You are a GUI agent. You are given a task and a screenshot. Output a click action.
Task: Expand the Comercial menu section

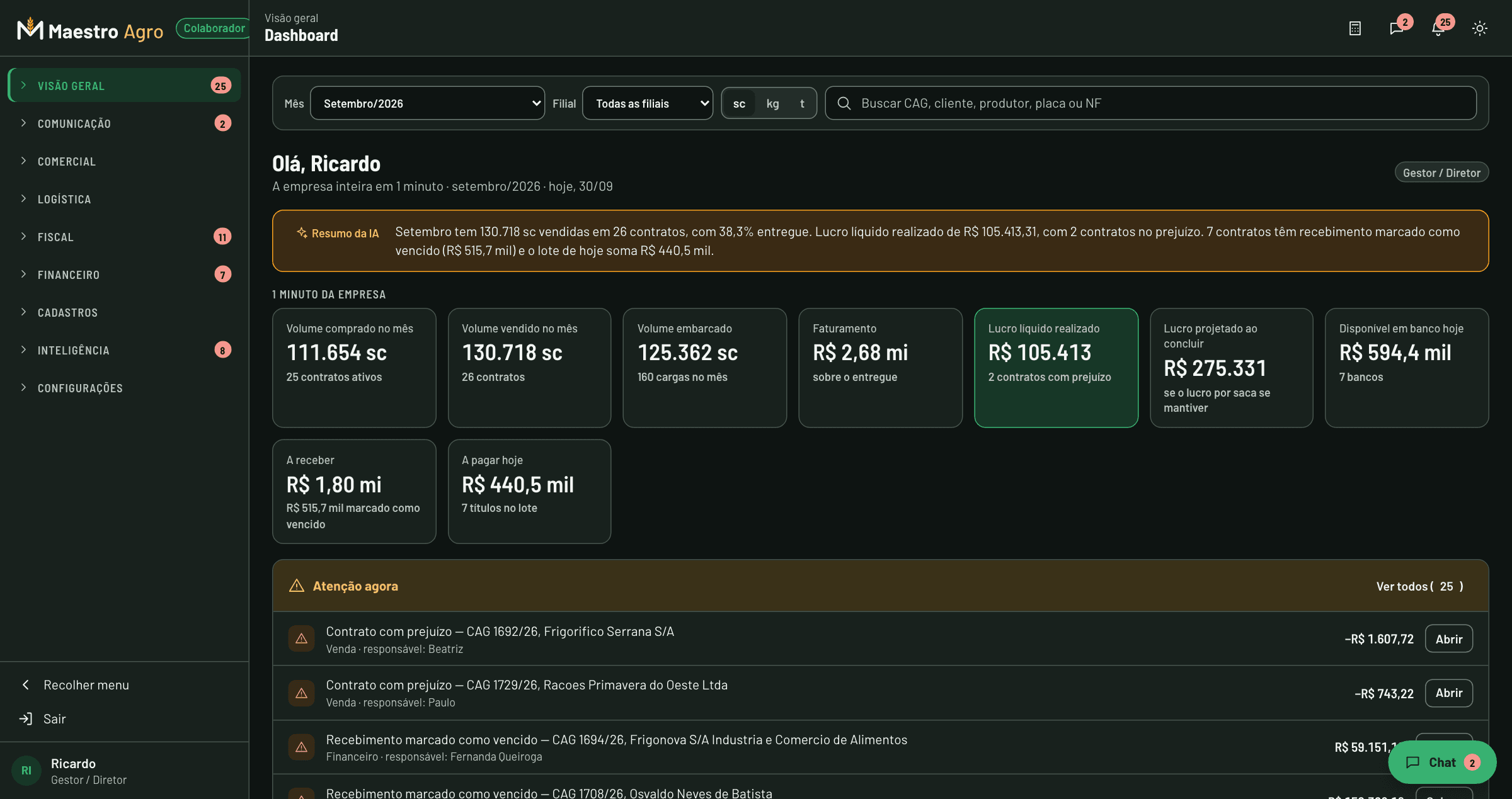point(125,161)
